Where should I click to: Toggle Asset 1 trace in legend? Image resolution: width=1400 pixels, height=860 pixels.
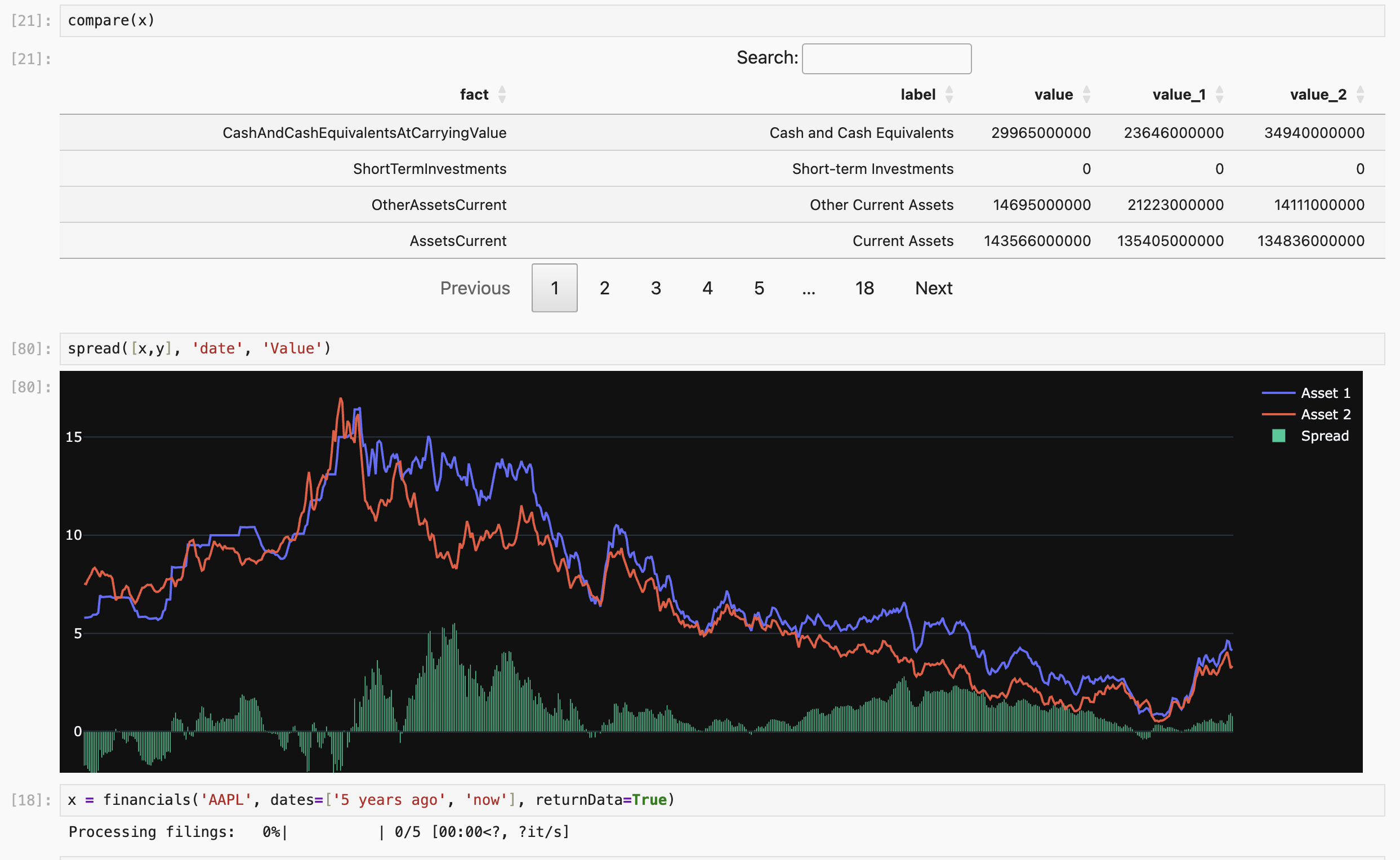click(x=1307, y=393)
